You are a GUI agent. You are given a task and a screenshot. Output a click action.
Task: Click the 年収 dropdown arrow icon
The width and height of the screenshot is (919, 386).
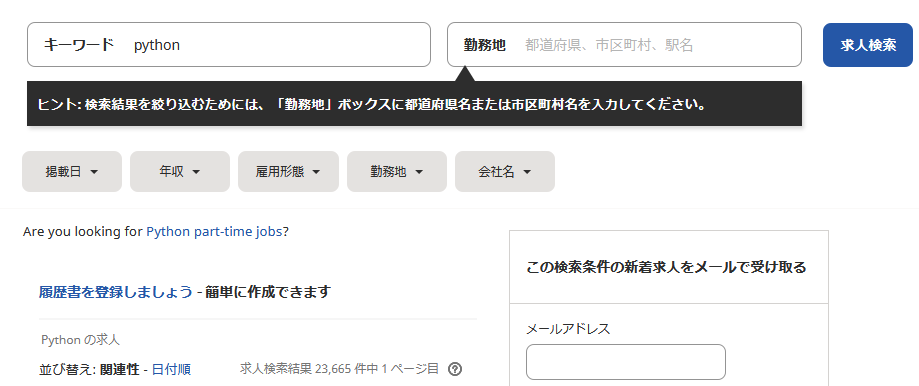[x=196, y=172]
